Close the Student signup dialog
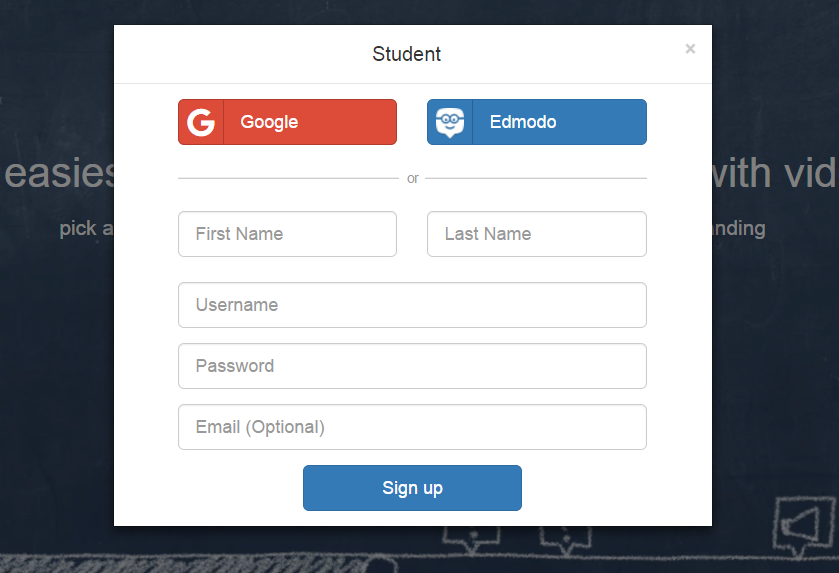 point(690,48)
